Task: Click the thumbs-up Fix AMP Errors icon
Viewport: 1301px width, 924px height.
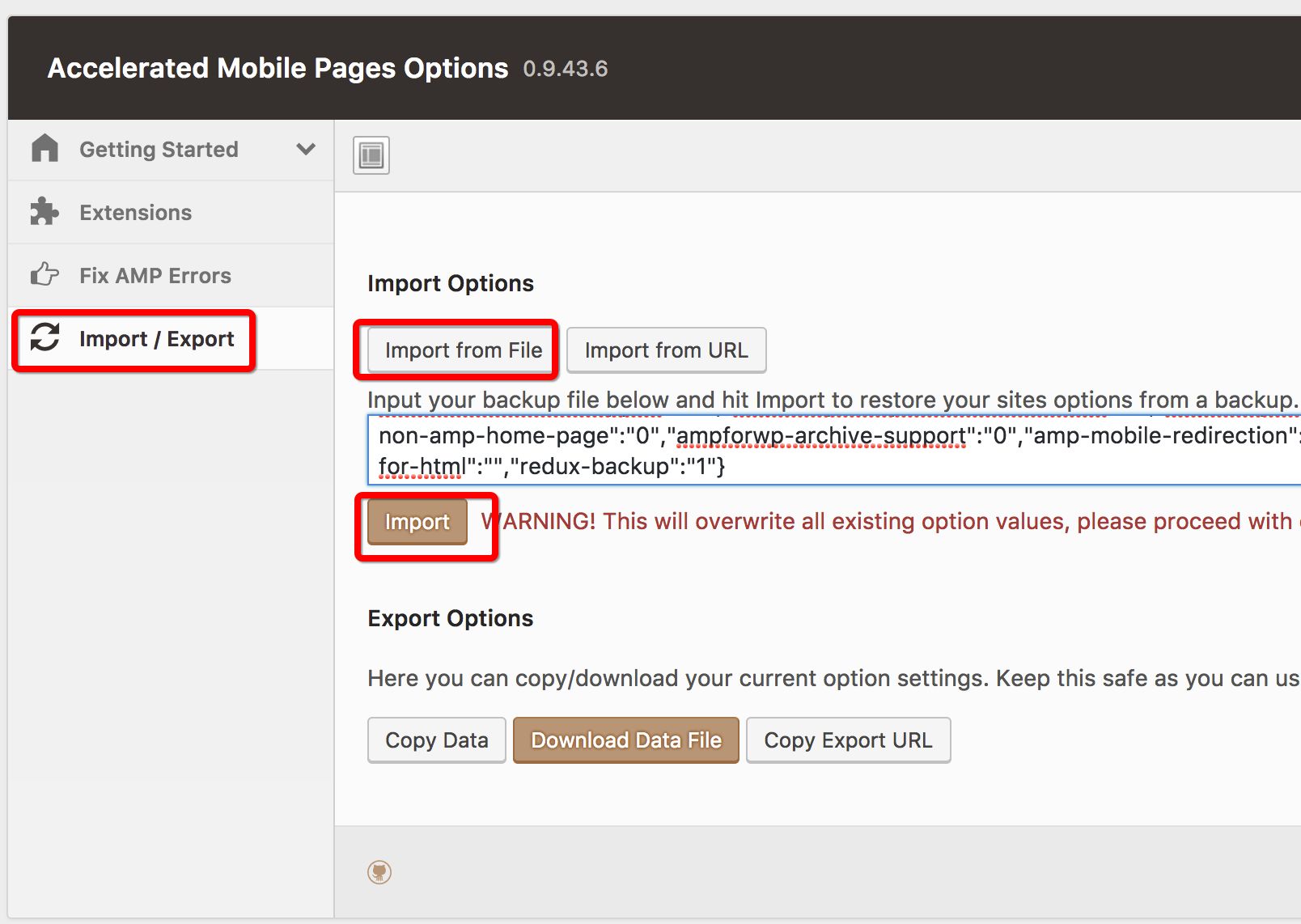Action: click(x=44, y=275)
